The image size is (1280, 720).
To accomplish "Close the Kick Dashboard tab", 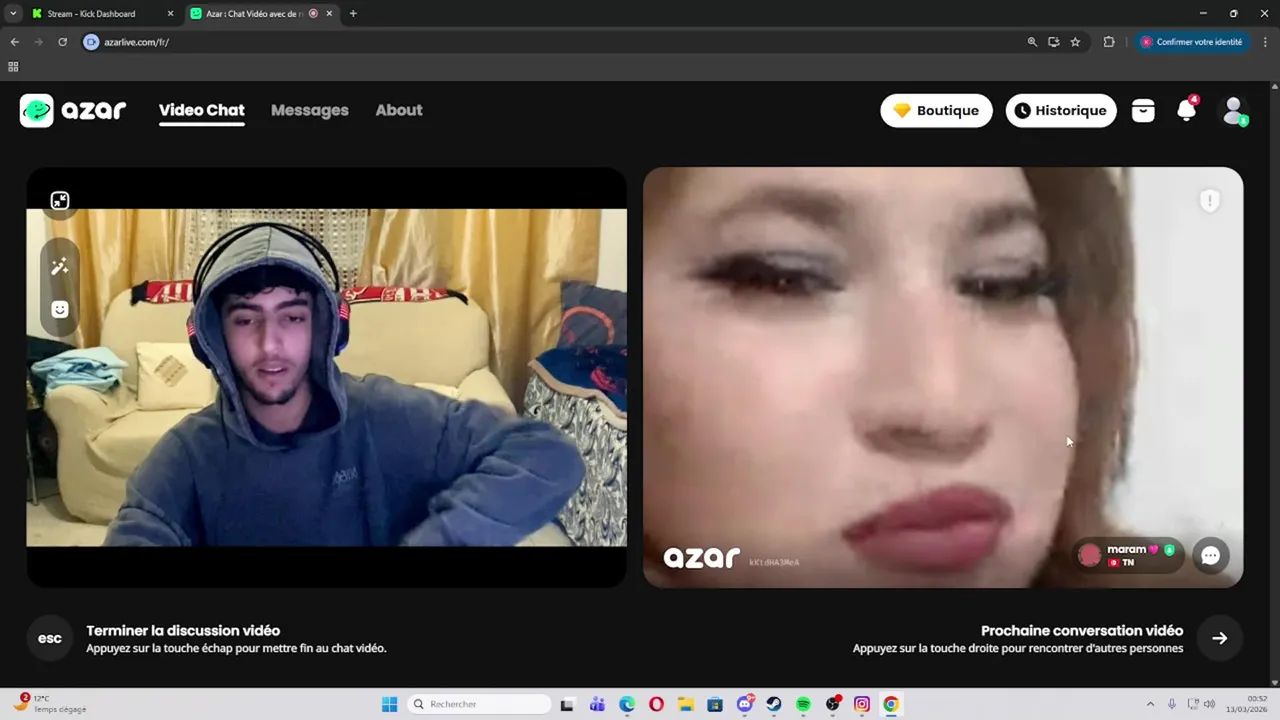I will [170, 14].
